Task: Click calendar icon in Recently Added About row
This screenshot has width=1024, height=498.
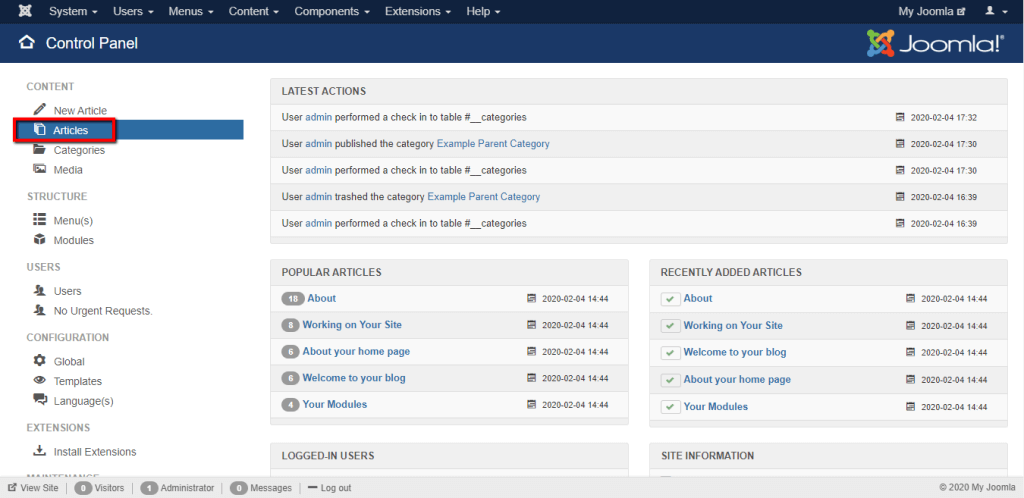Action: pos(910,298)
